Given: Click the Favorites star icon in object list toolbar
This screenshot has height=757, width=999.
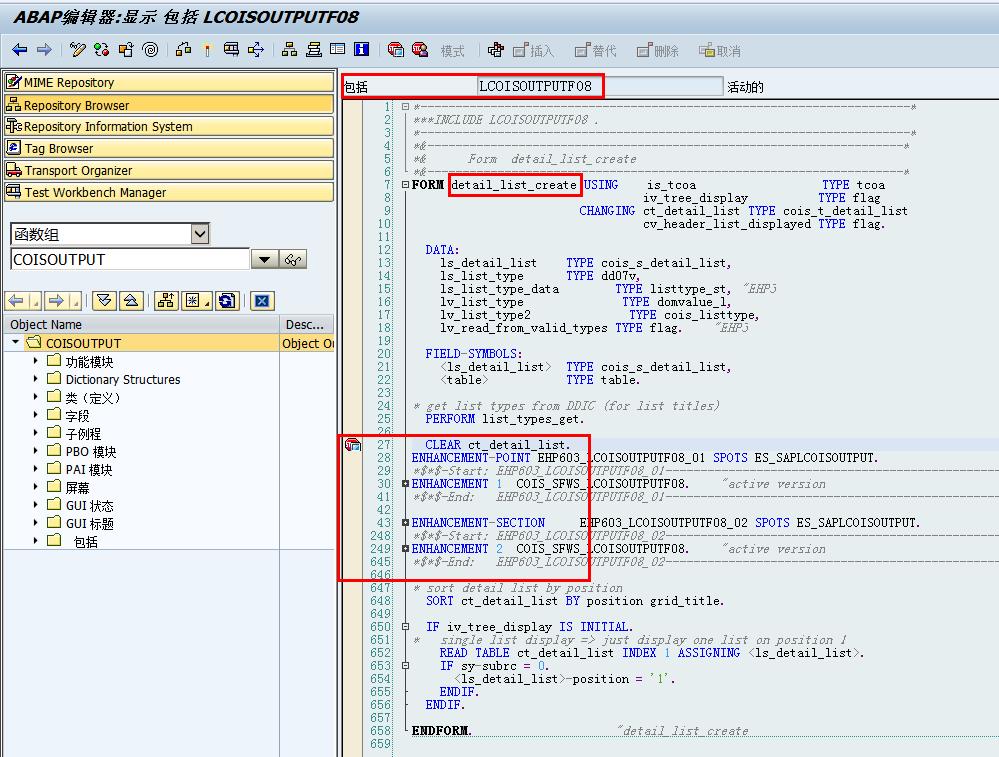Looking at the screenshot, I should click(x=192, y=301).
